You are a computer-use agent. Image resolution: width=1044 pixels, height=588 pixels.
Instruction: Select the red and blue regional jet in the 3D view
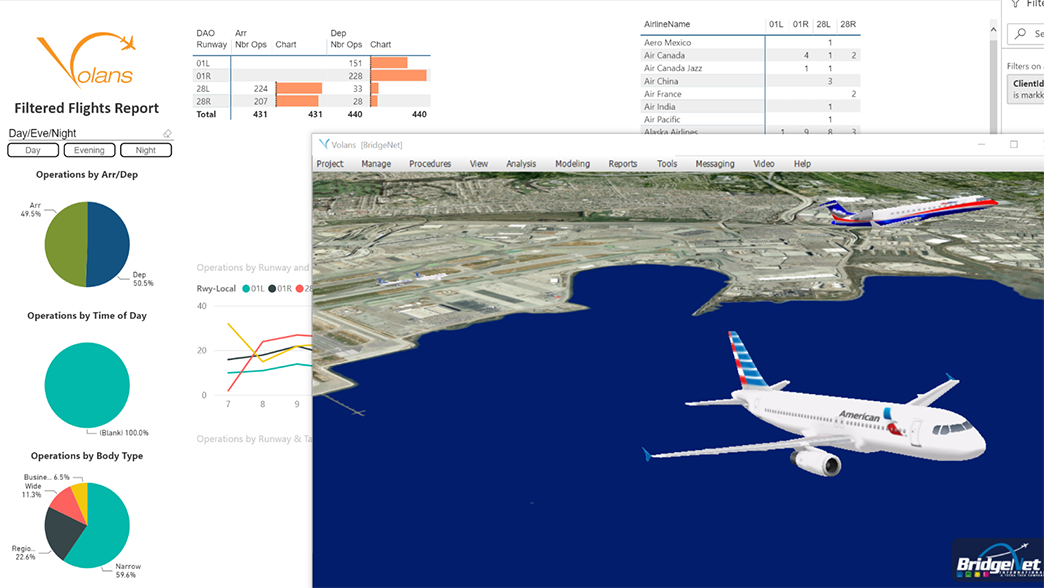pos(910,210)
